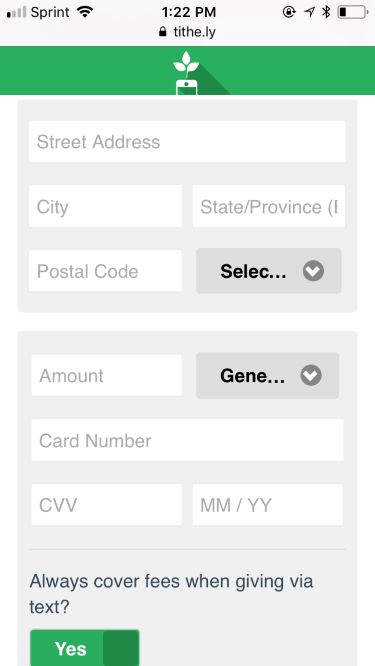Tap the padlock icon beside tithe.ly
375x666 pixels.
tap(163, 32)
